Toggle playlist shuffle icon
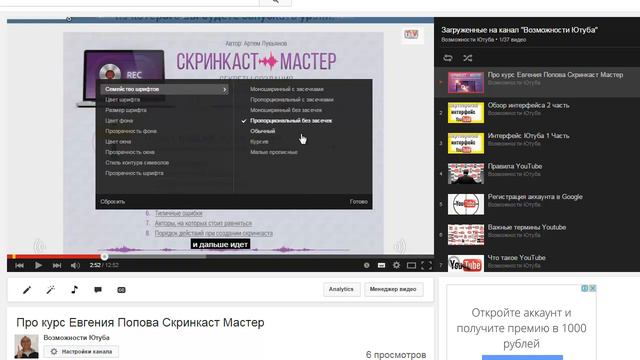 point(468,58)
